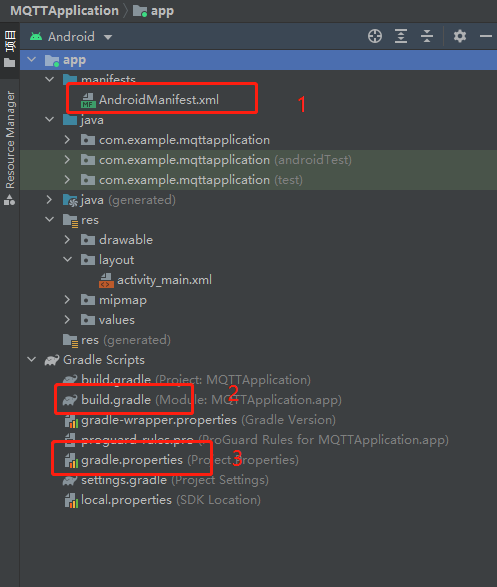The width and height of the screenshot is (497, 587).
Task: Select the layout folder label
Action: [x=116, y=260]
